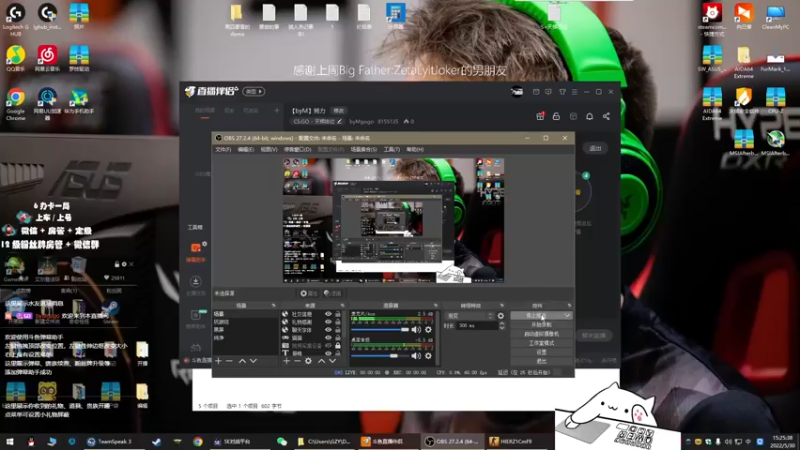Select the 玩游戏 scene in the scene list
The image size is (800, 450).
pos(221,322)
